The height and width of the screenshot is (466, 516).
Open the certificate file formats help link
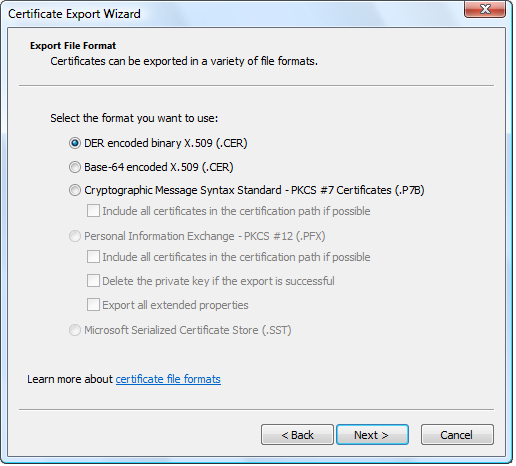click(168, 379)
